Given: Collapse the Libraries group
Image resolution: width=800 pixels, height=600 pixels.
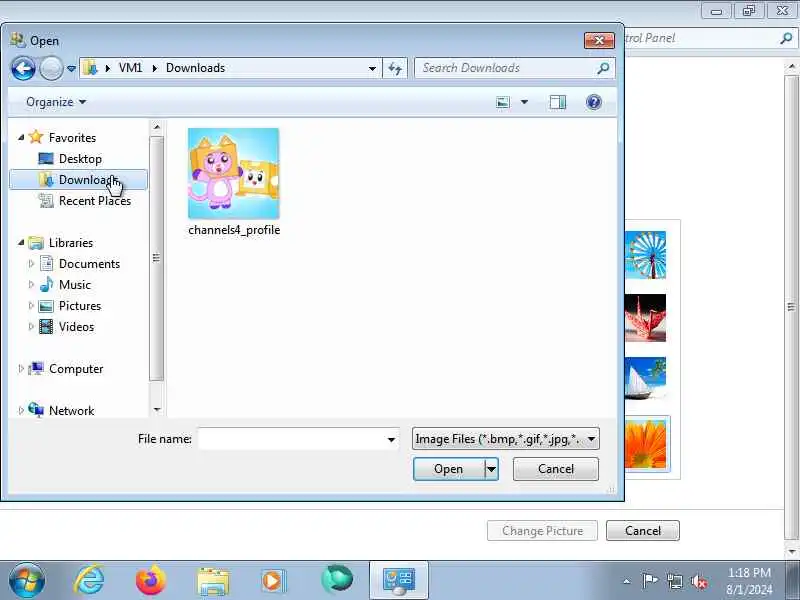Looking at the screenshot, I should [21, 242].
